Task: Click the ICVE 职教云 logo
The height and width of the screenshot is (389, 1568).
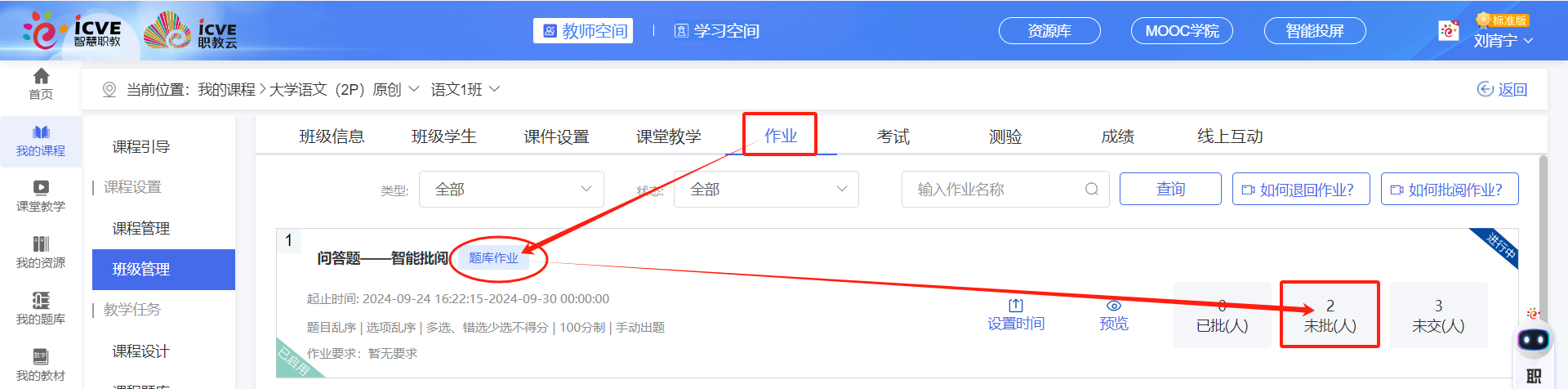Action: pyautogui.click(x=190, y=31)
